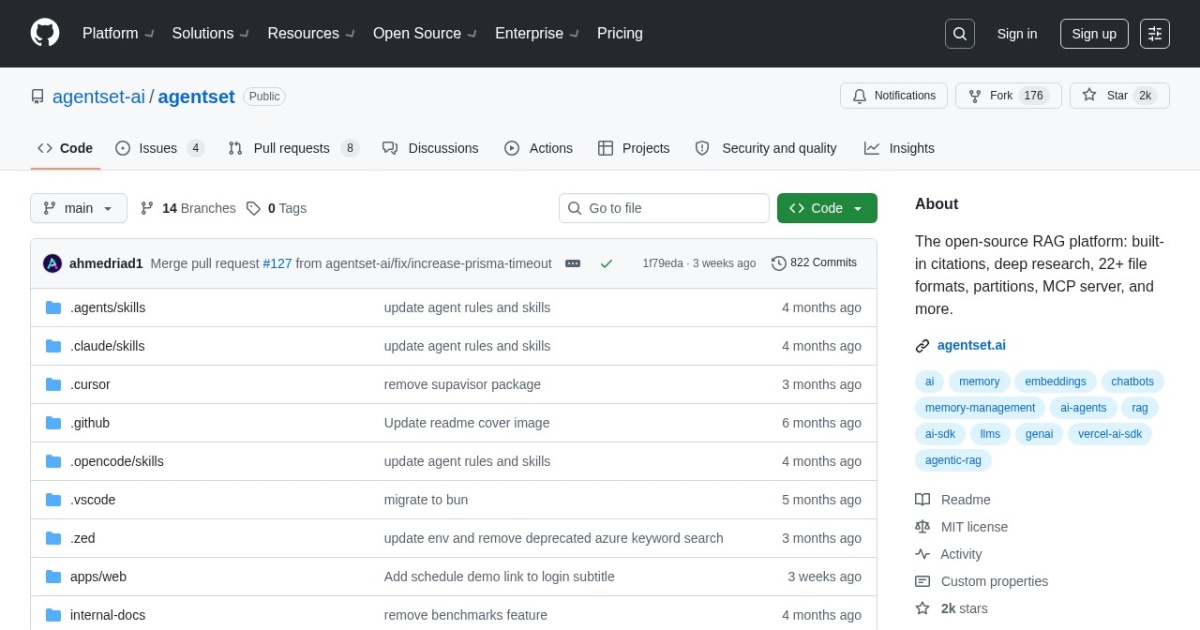
Task: Click the link icon beside agentset.ai
Action: click(922, 346)
